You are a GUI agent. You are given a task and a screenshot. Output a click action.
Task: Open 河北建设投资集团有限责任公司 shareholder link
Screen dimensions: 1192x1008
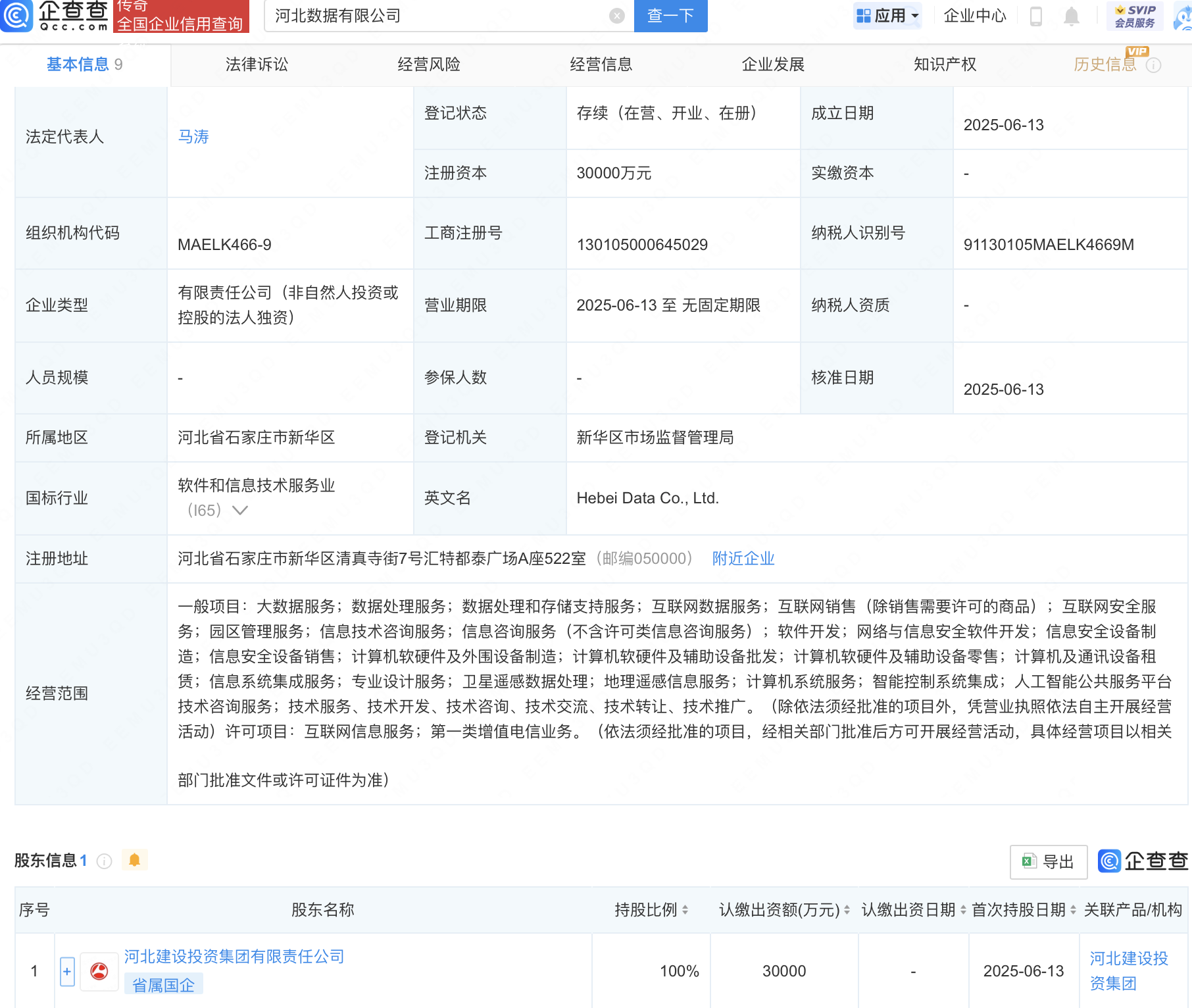click(x=234, y=957)
